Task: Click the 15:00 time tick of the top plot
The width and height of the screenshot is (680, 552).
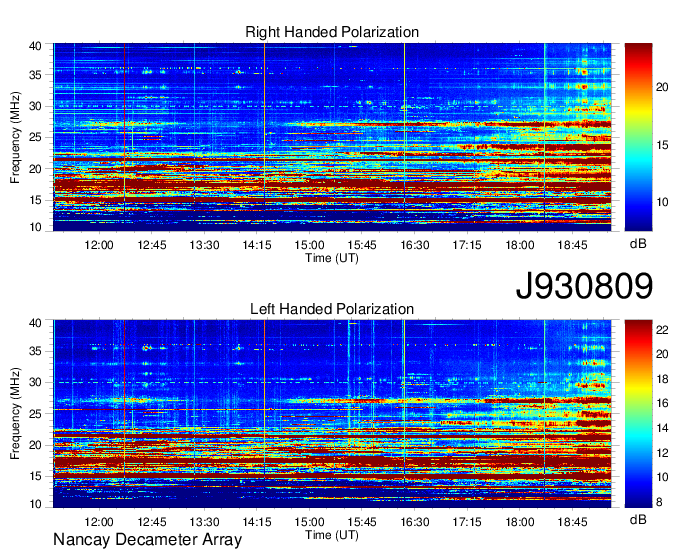Action: (309, 245)
